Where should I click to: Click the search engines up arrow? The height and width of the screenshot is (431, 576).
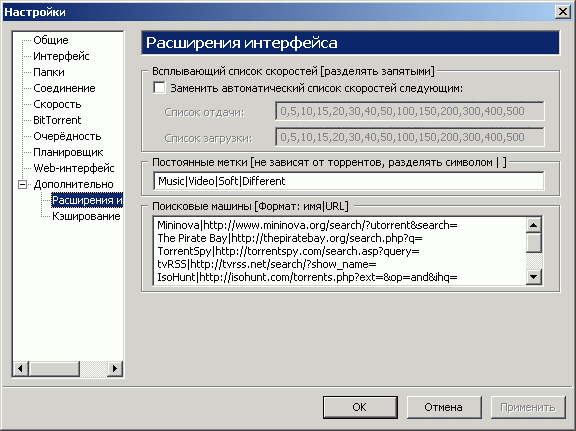[x=534, y=225]
